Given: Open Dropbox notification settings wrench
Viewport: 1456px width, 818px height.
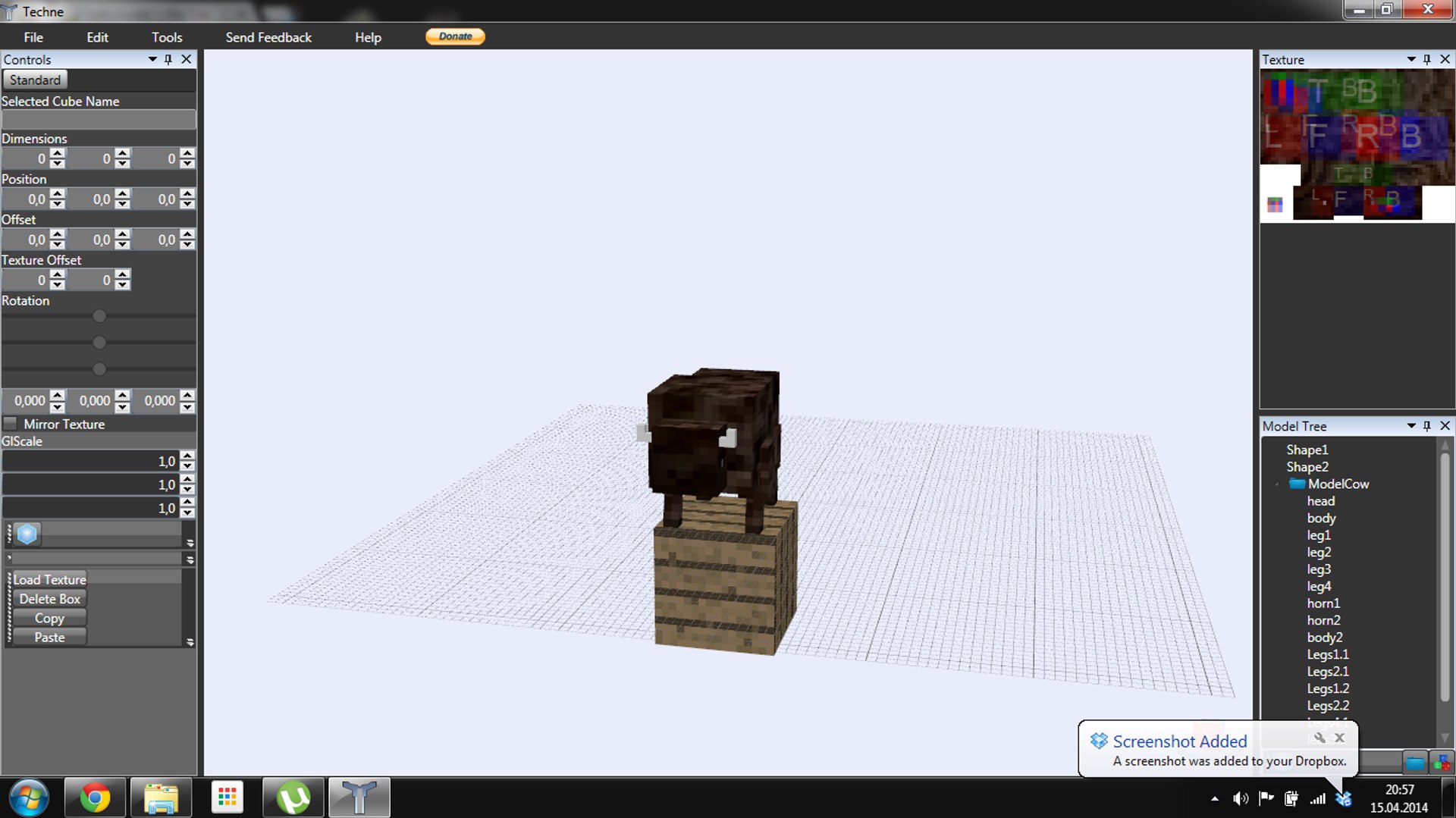Looking at the screenshot, I should click(x=1319, y=738).
